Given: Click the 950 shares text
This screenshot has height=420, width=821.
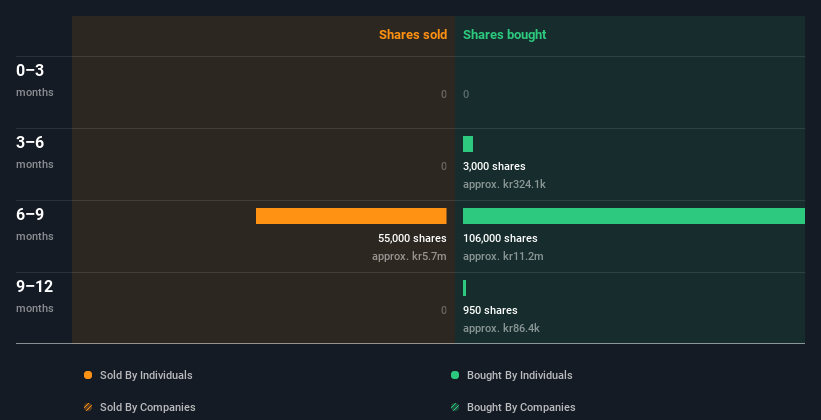Looking at the screenshot, I should click(490, 311).
